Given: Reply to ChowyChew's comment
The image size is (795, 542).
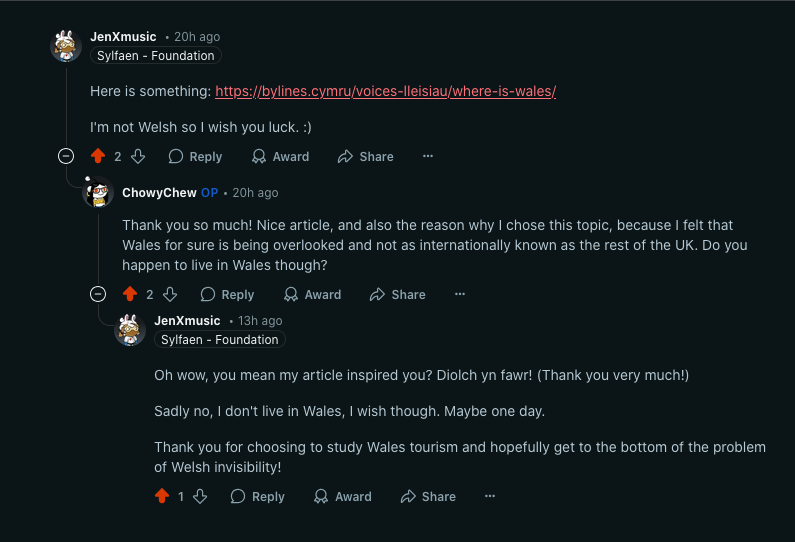Looking at the screenshot, I should (x=227, y=294).
